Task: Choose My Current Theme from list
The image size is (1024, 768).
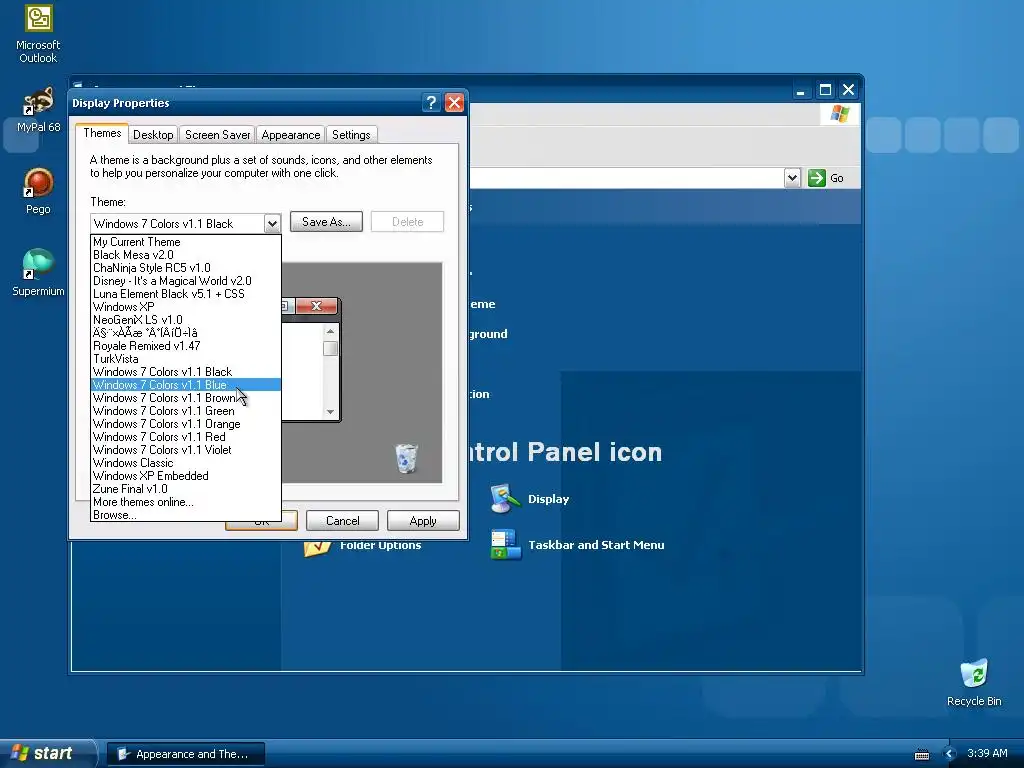Action: (x=186, y=242)
